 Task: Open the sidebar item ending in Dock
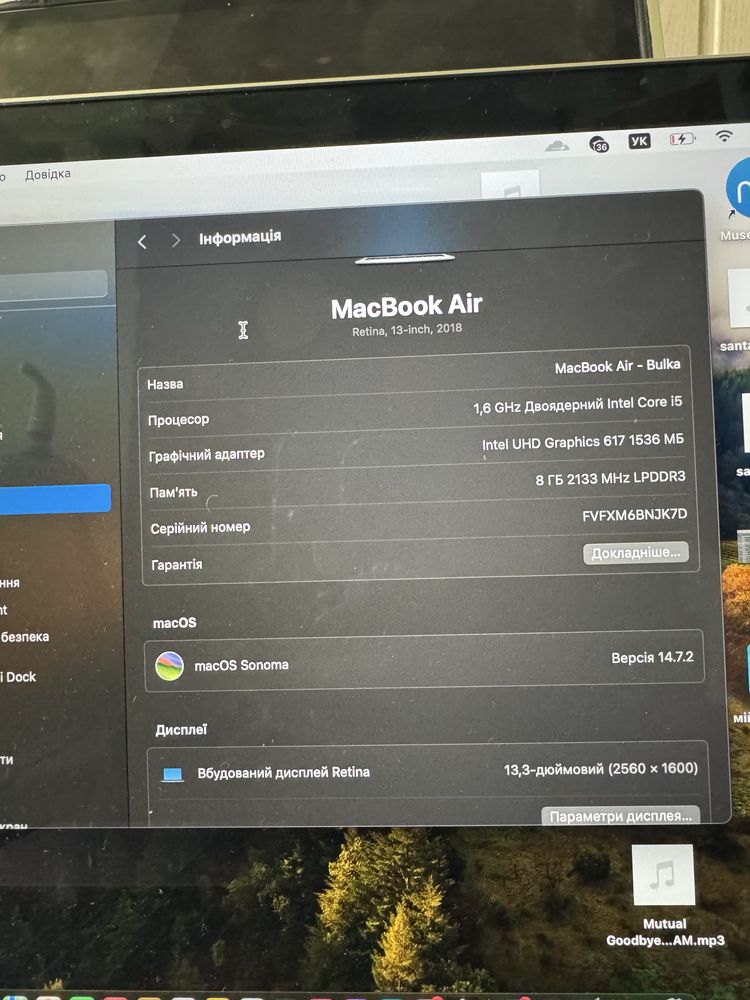click(x=18, y=677)
